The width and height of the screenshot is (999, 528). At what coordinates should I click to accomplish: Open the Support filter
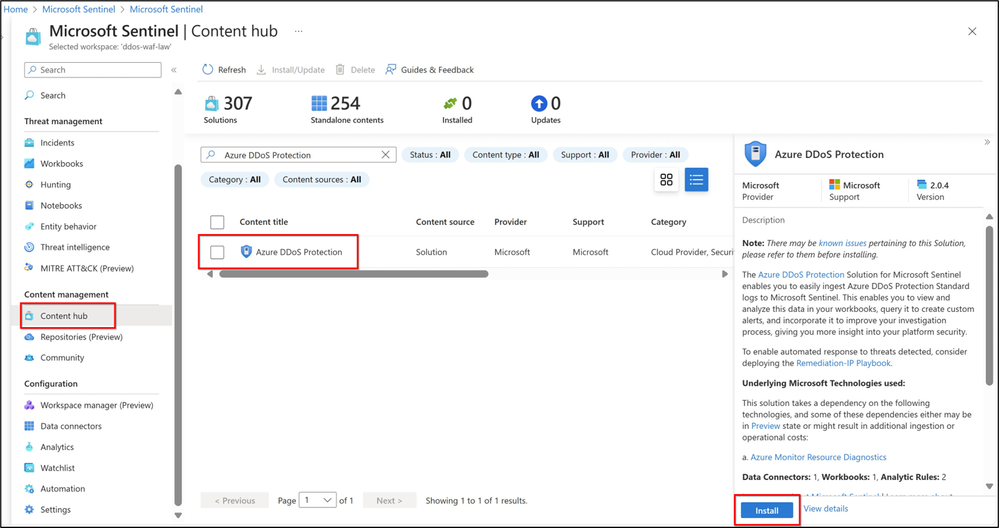(x=585, y=155)
